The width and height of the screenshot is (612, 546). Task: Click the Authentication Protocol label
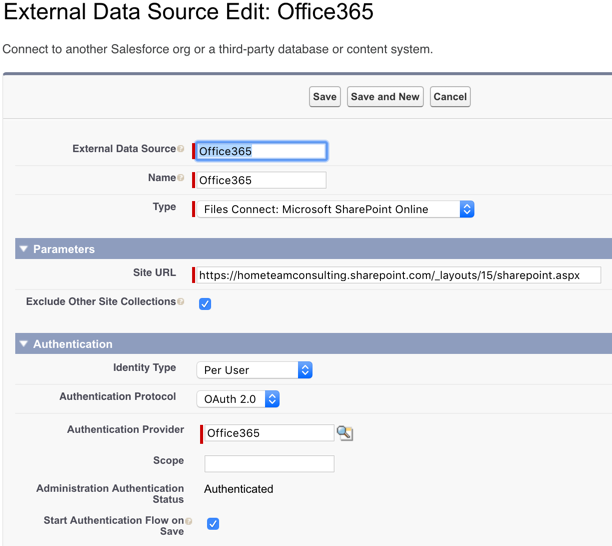[117, 397]
